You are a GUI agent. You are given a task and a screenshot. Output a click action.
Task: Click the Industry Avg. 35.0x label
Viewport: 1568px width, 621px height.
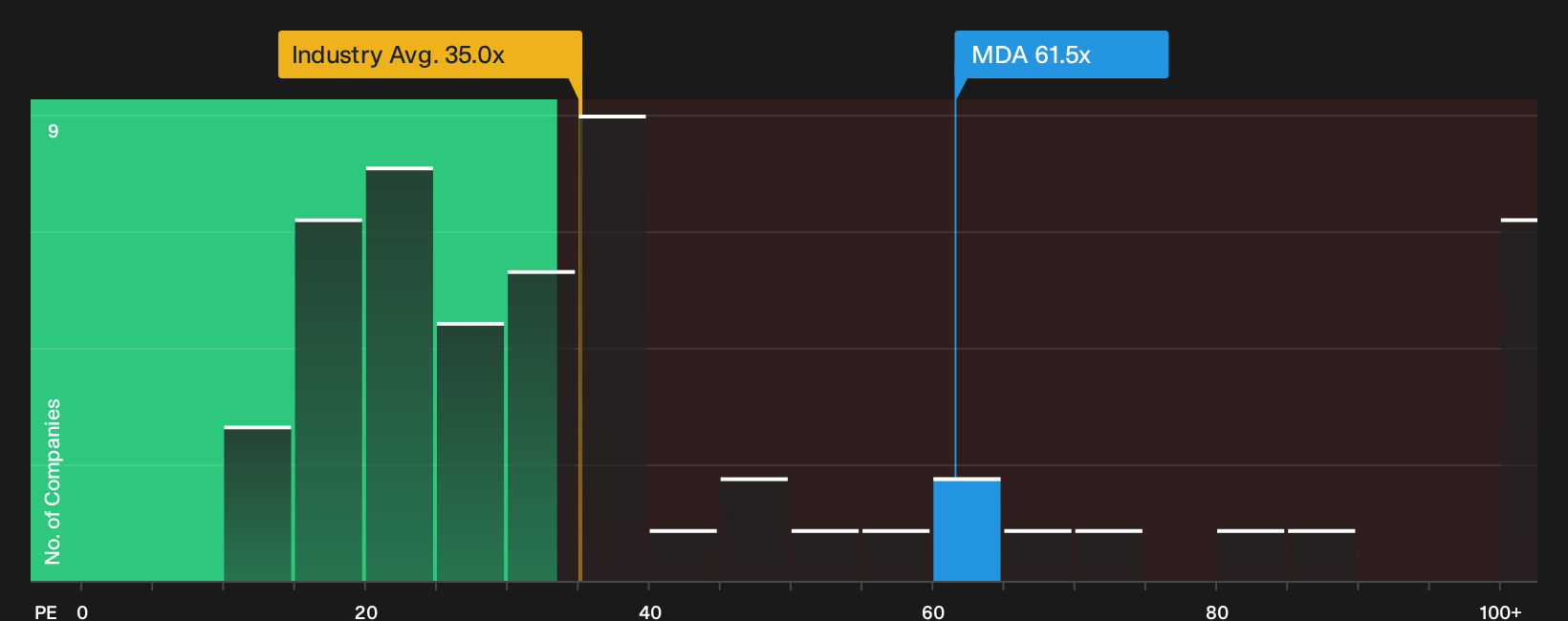tap(429, 54)
